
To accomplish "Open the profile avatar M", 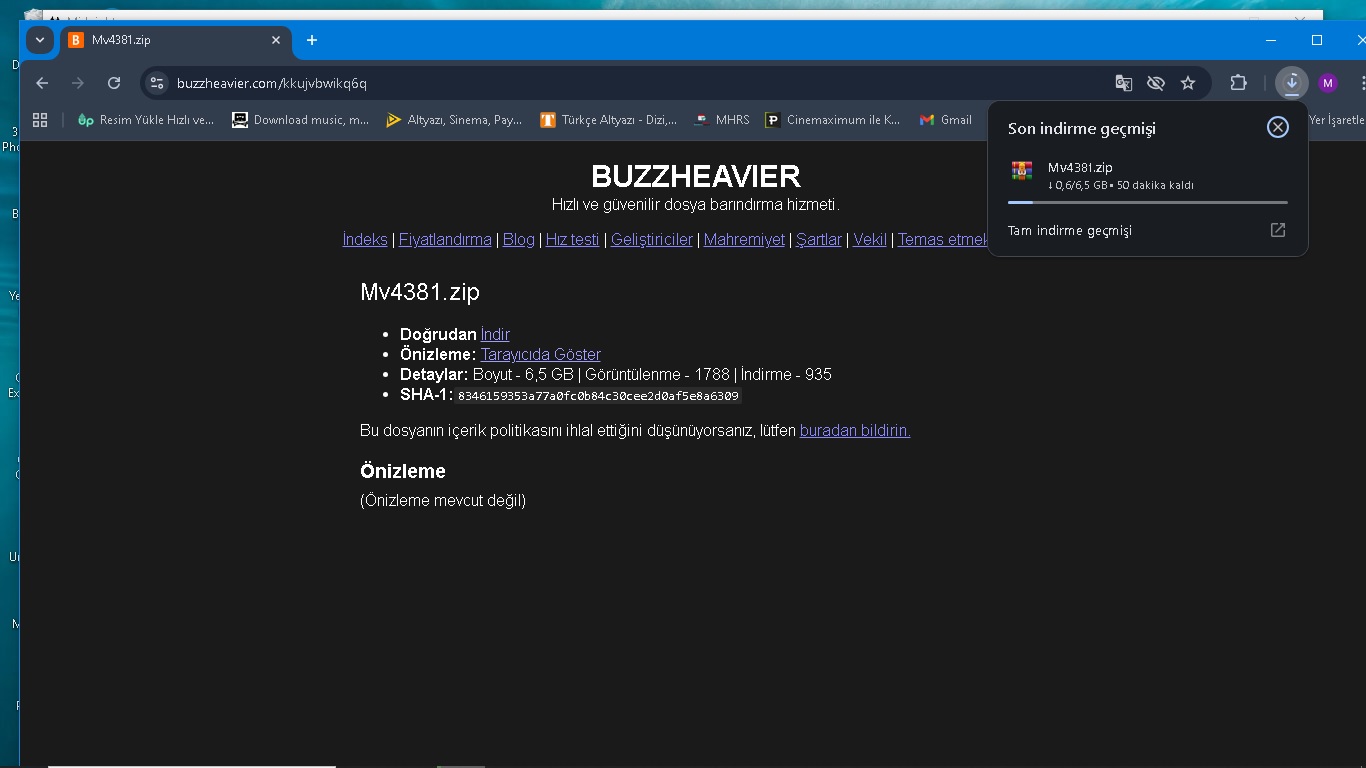I will pos(1328,83).
